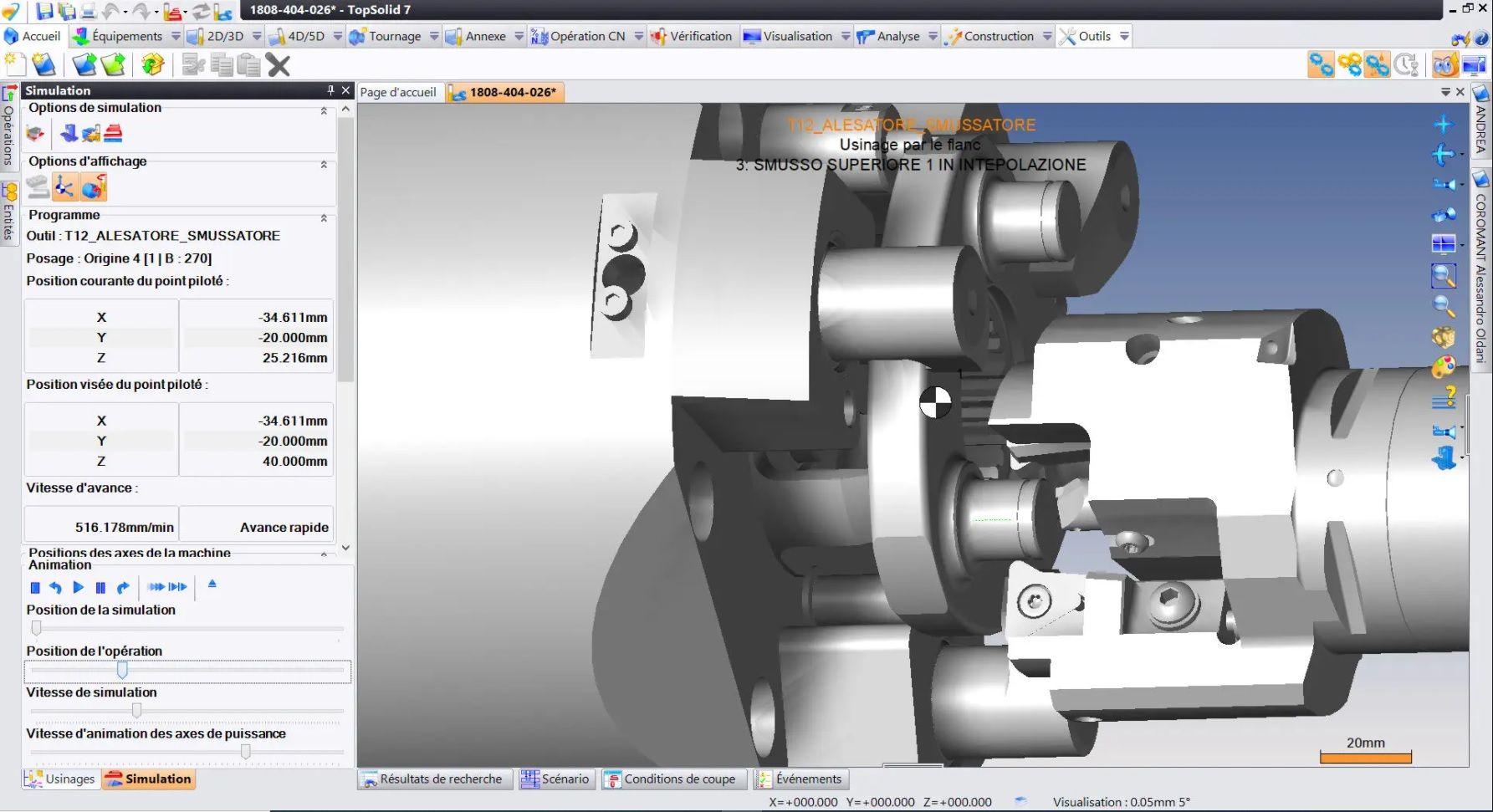Toggle the grayed stock display option
The image size is (1493, 812).
tap(38, 187)
